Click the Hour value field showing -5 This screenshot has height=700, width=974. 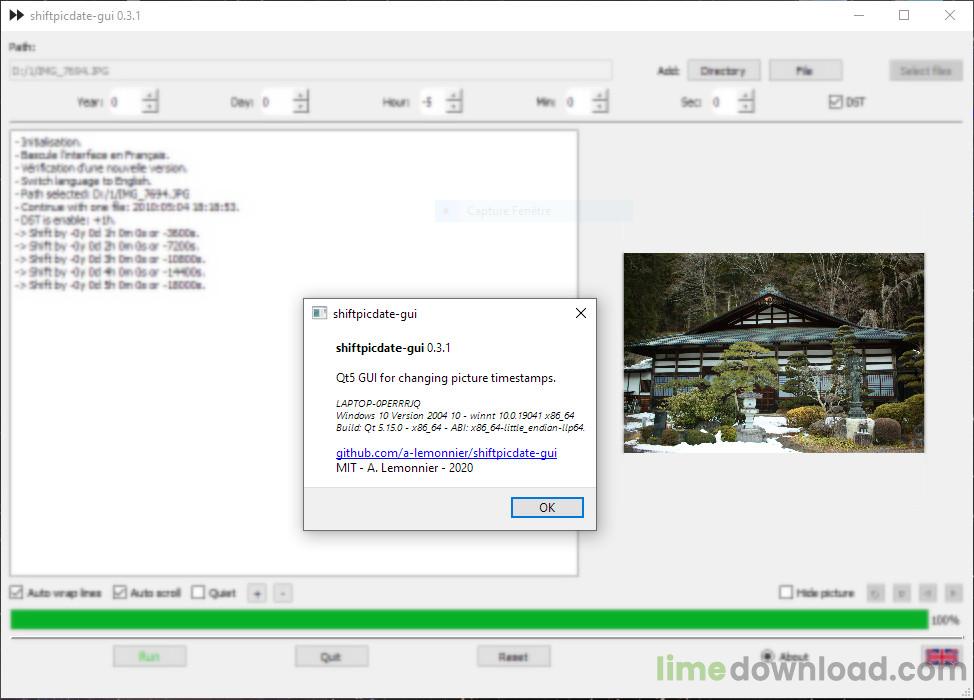432,102
